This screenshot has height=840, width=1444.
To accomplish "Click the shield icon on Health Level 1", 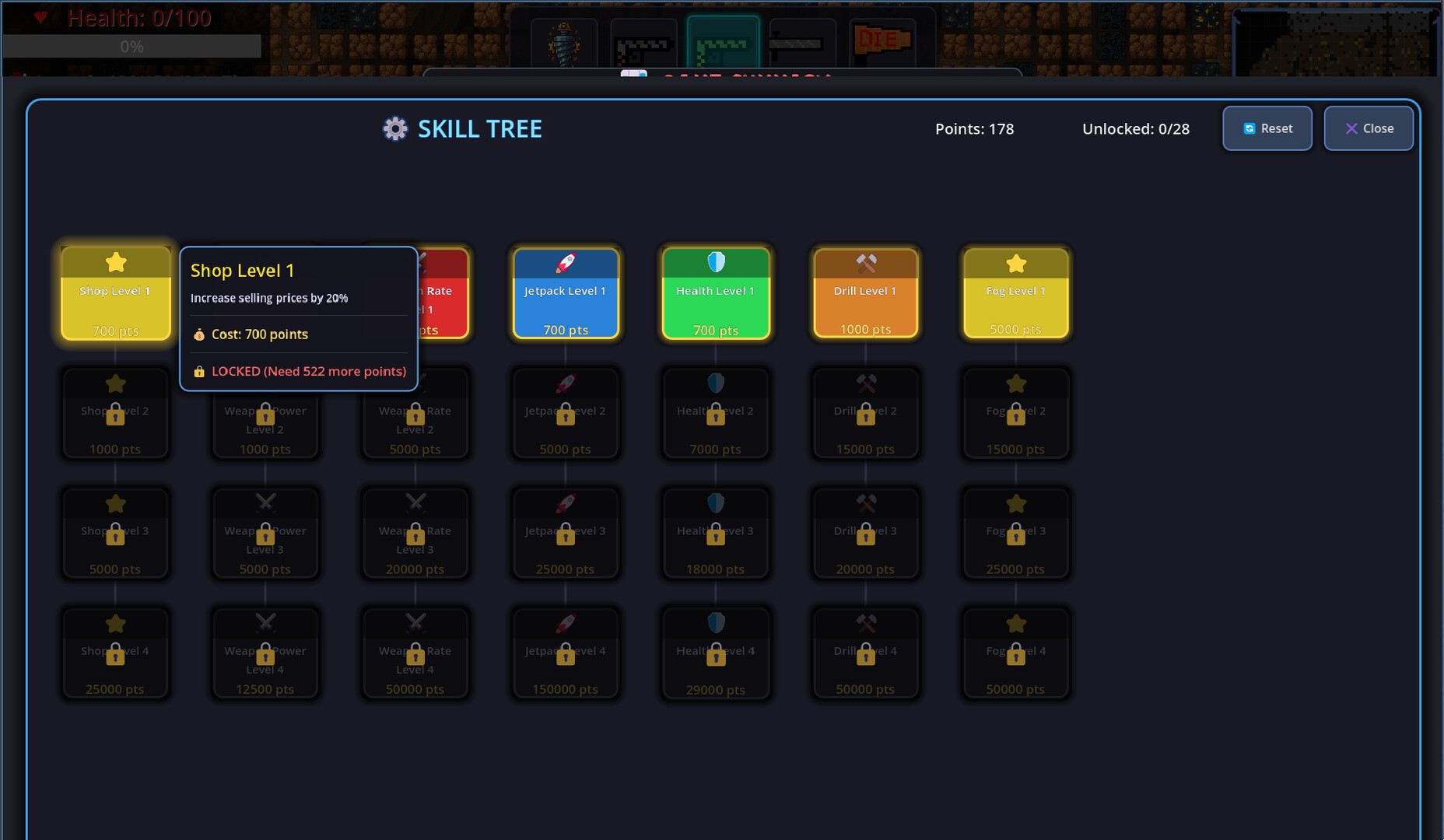I will pyautogui.click(x=715, y=262).
